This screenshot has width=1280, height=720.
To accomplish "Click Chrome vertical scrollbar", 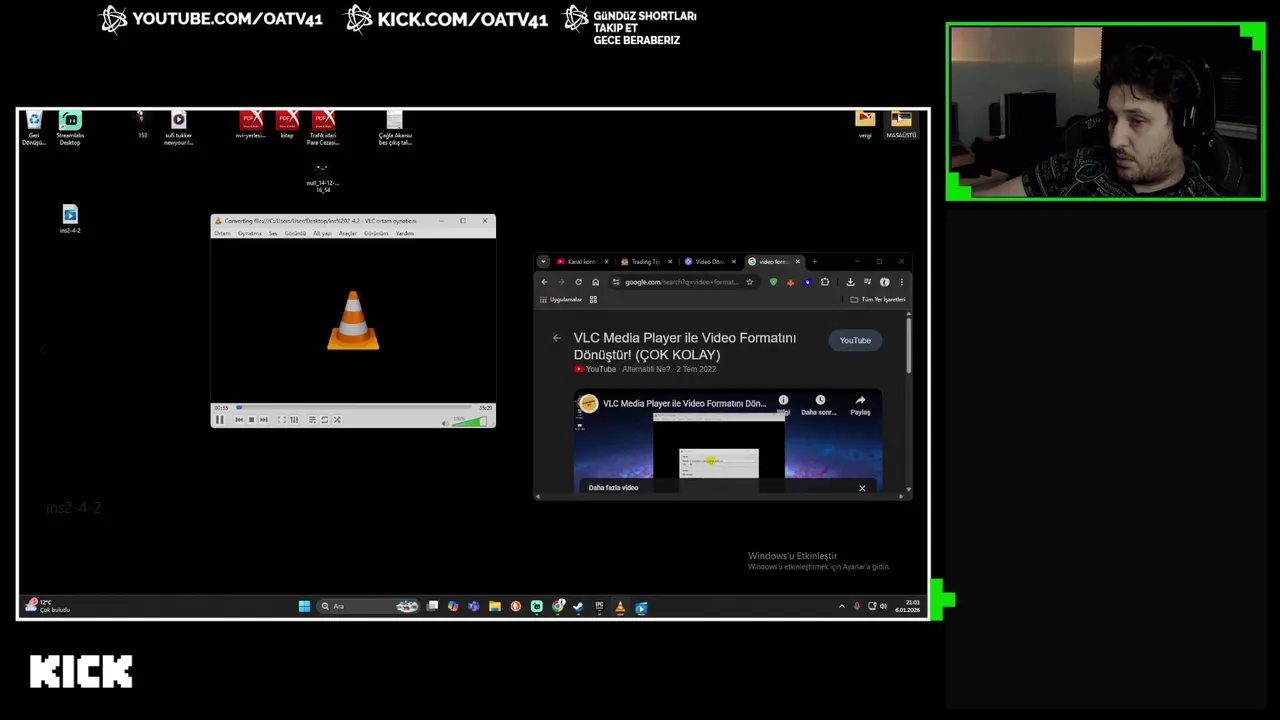I will (x=908, y=345).
